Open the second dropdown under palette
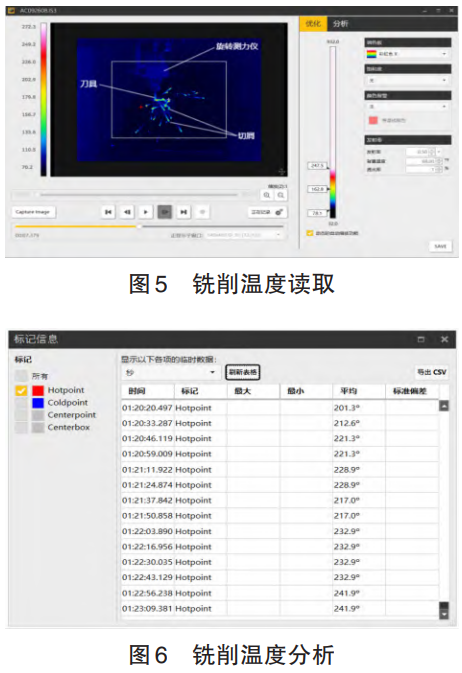This screenshot has height=673, width=462. pos(407,80)
